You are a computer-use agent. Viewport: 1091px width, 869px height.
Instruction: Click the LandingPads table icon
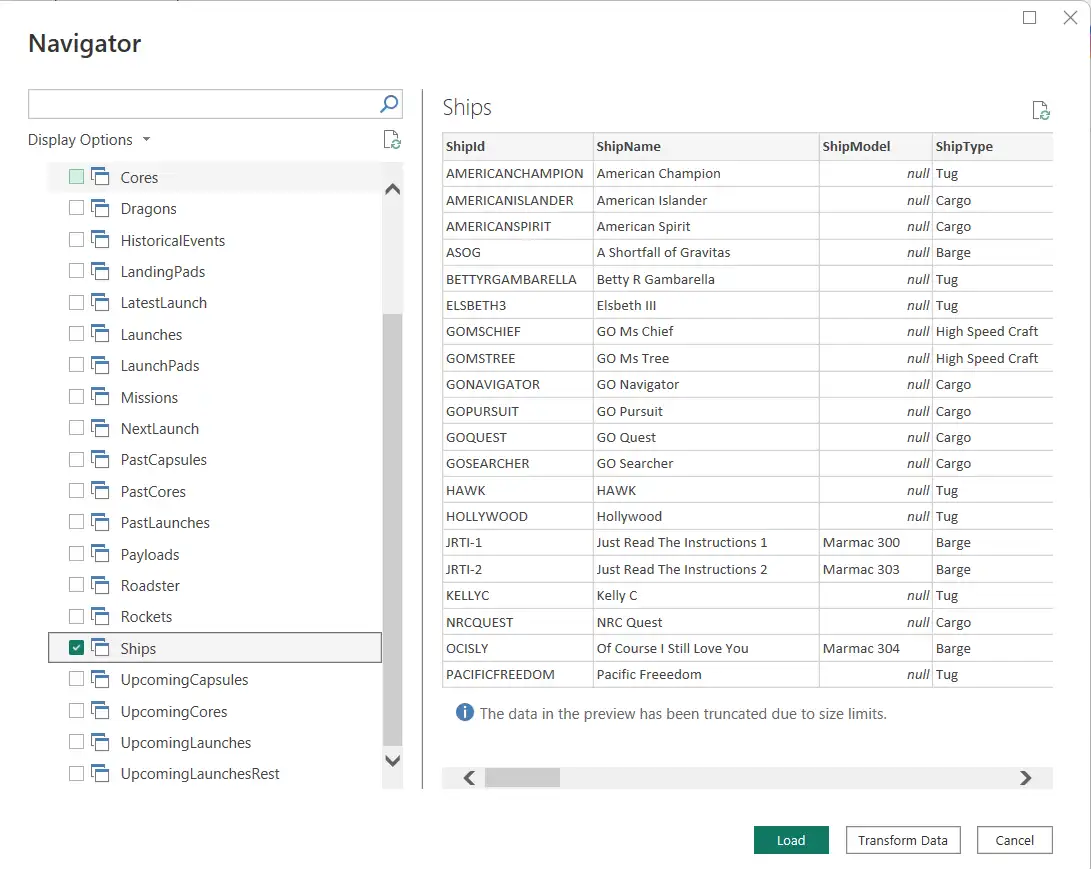100,271
